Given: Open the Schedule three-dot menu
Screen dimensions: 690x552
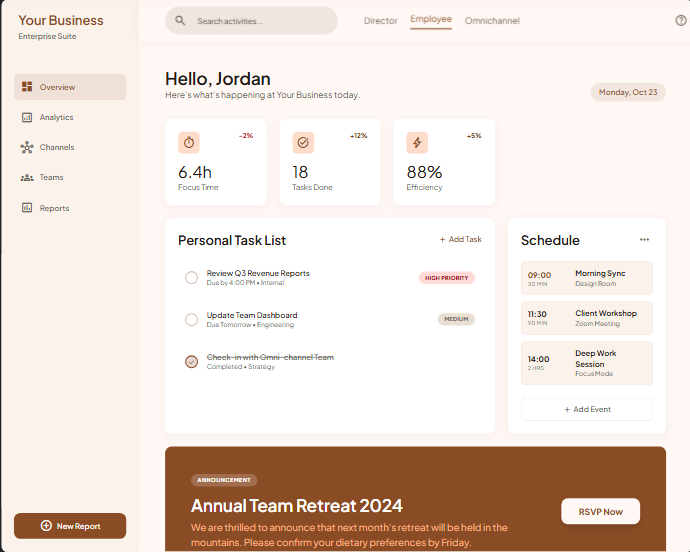Looking at the screenshot, I should click(644, 239).
